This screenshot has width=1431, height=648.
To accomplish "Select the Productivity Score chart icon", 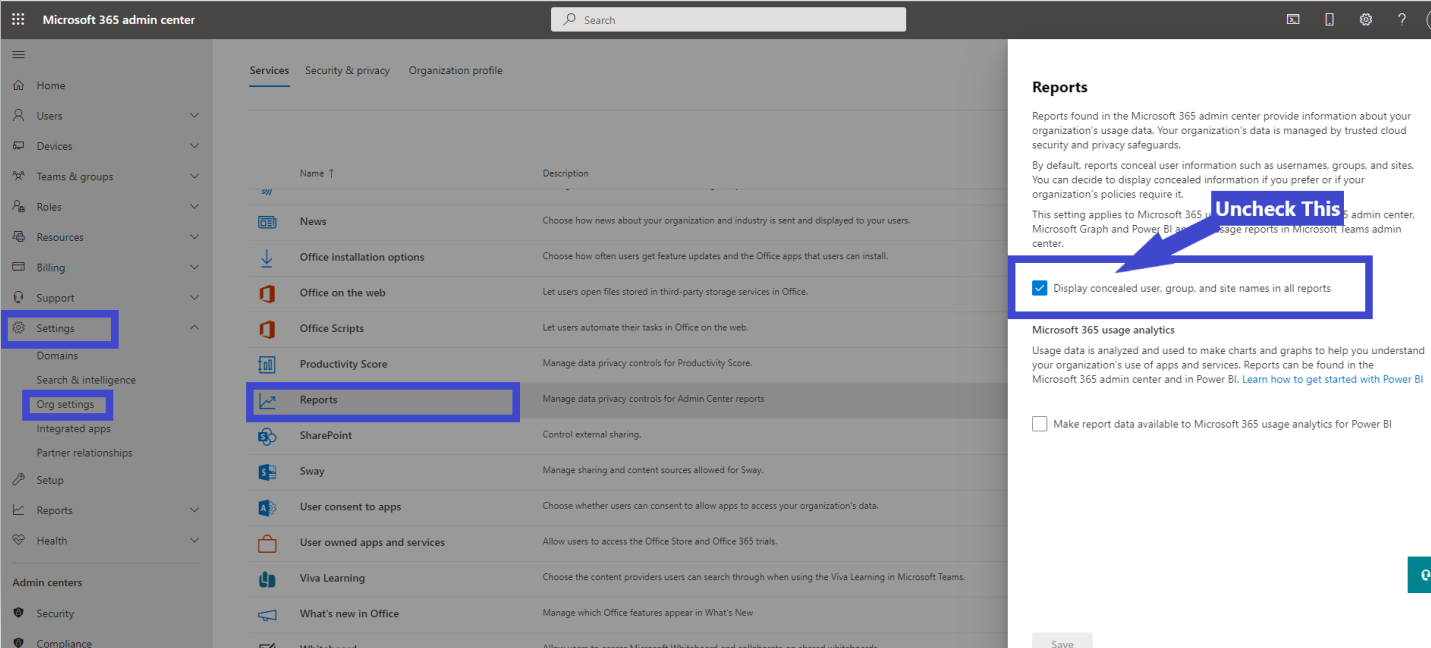I will 268,364.
